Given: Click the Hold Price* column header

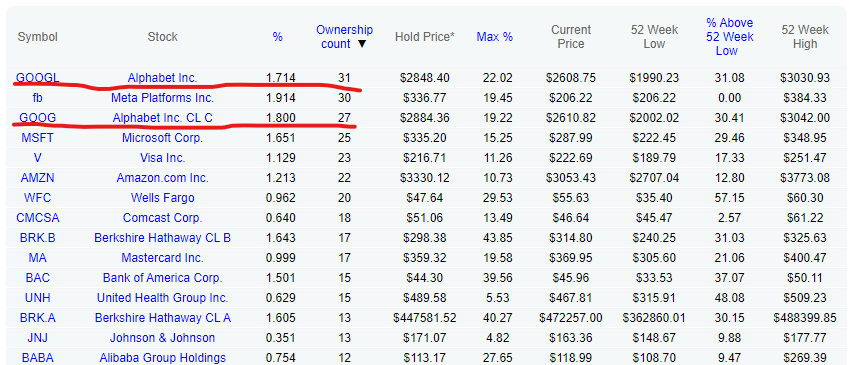Looking at the screenshot, I should pyautogui.click(x=425, y=37).
